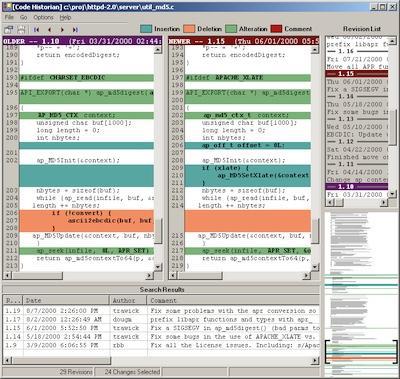400x379 pixels.
Task: Click the save toolbar icon
Action: [x=21, y=29]
